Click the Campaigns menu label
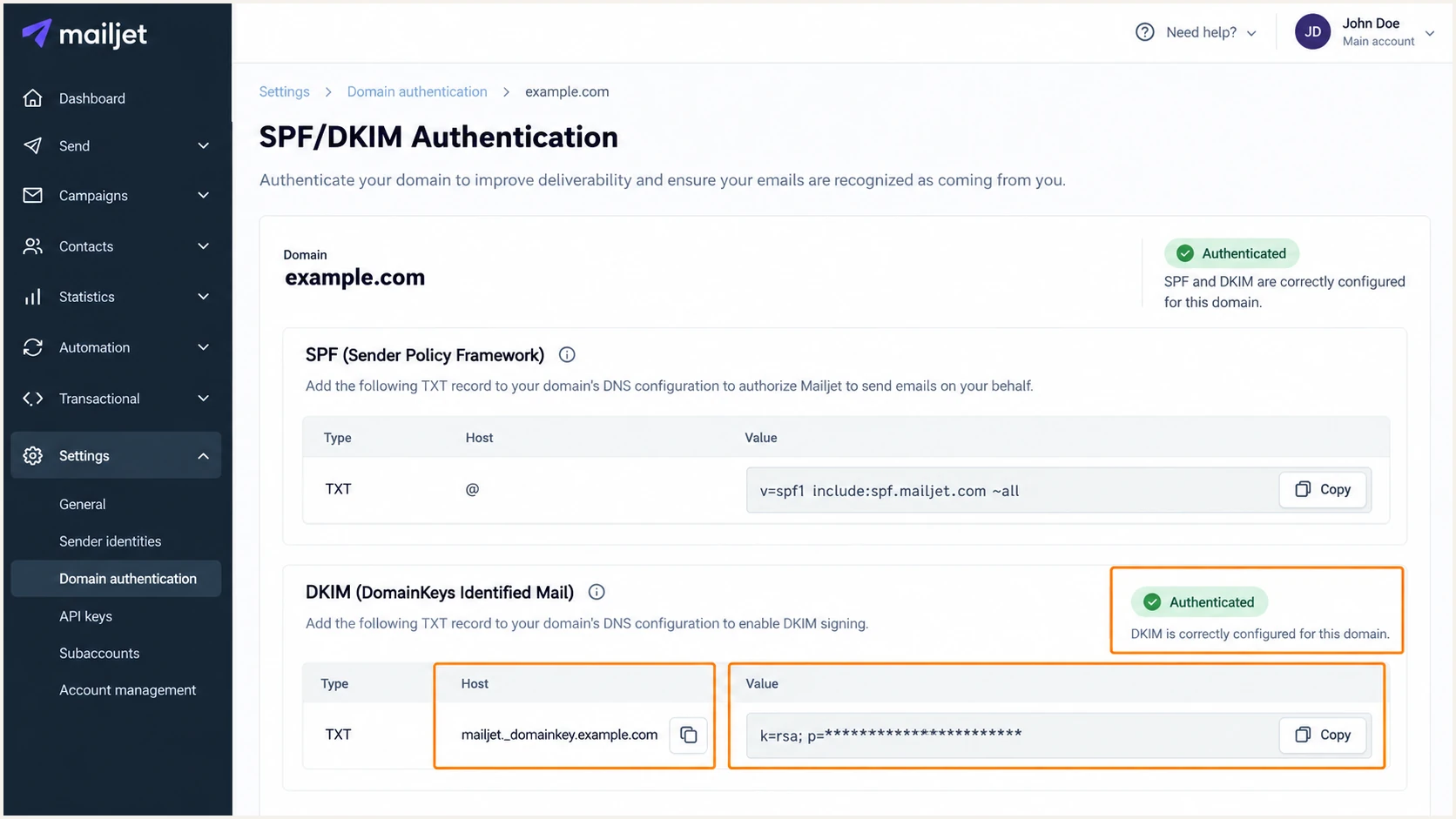The width and height of the screenshot is (1456, 819). click(93, 196)
